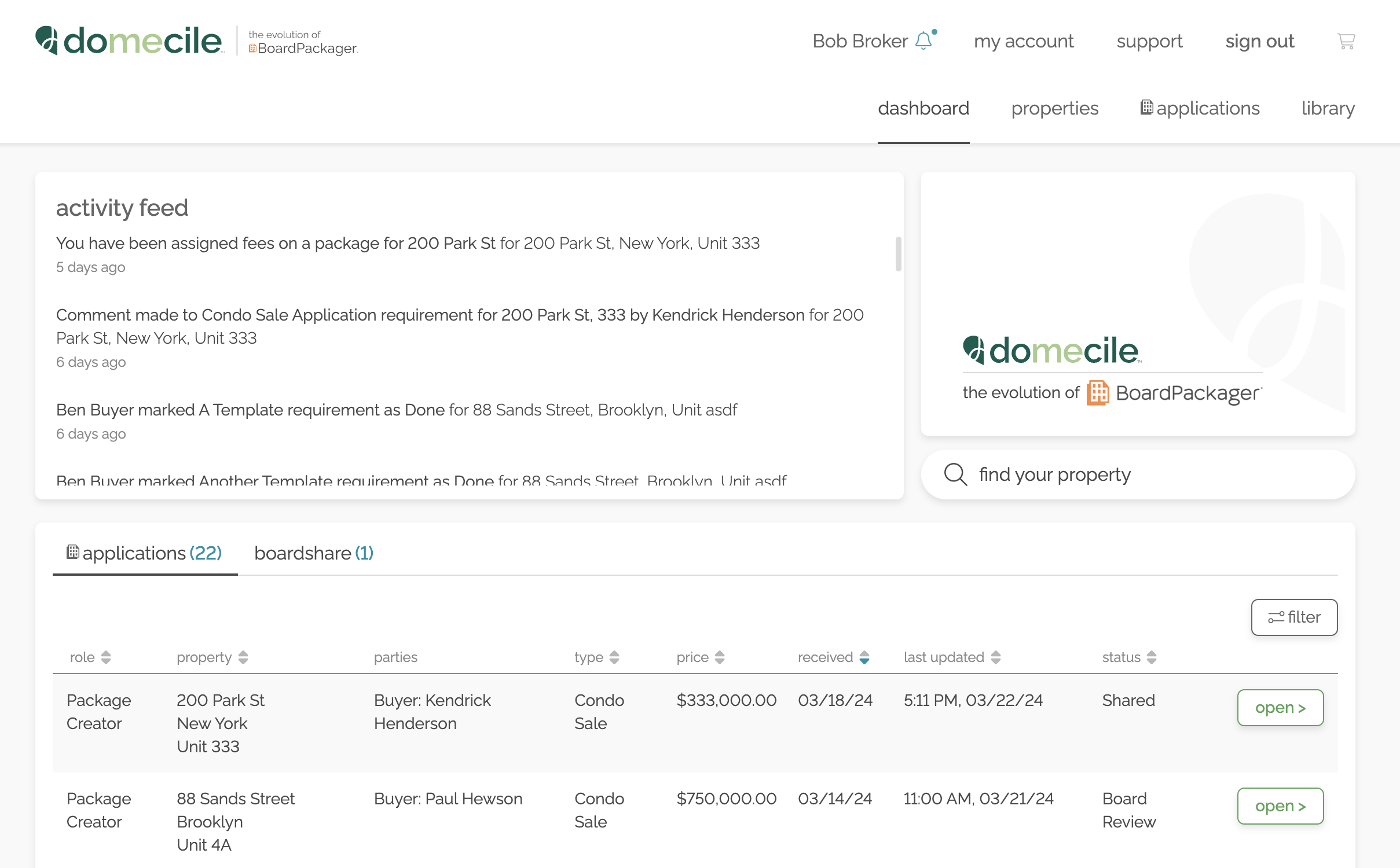
Task: Open the 88 Sands Street application
Action: (x=1280, y=806)
